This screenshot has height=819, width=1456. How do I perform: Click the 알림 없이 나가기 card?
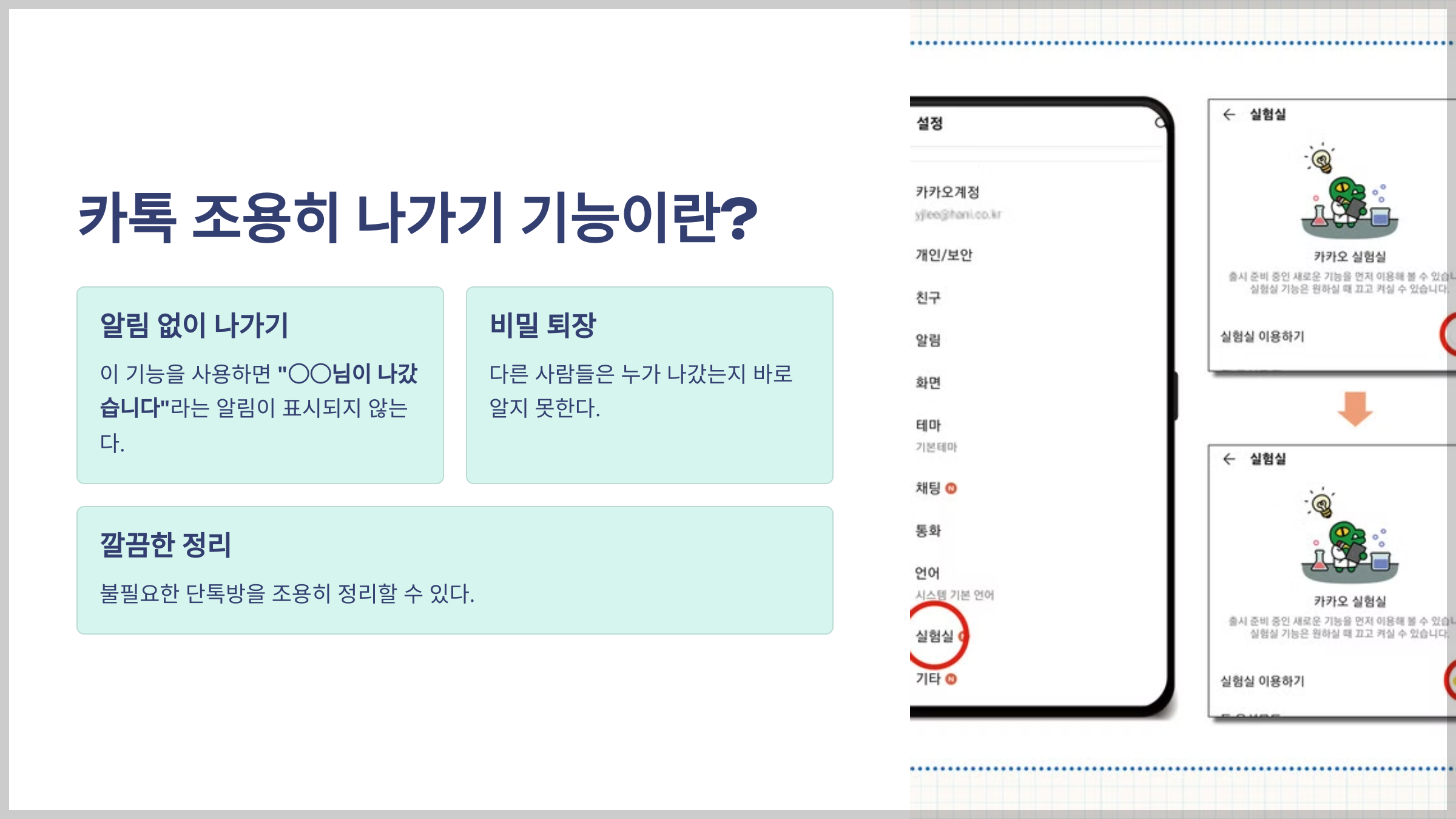[x=260, y=385]
